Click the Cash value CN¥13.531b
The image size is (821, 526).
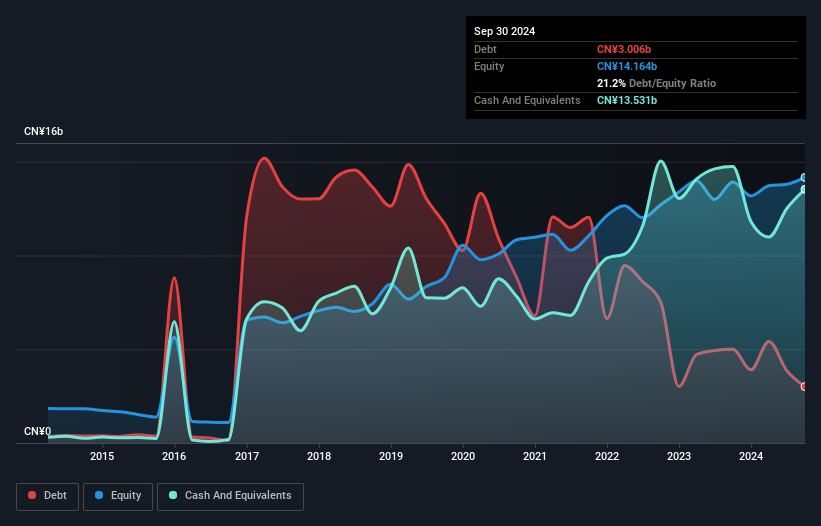[x=627, y=100]
